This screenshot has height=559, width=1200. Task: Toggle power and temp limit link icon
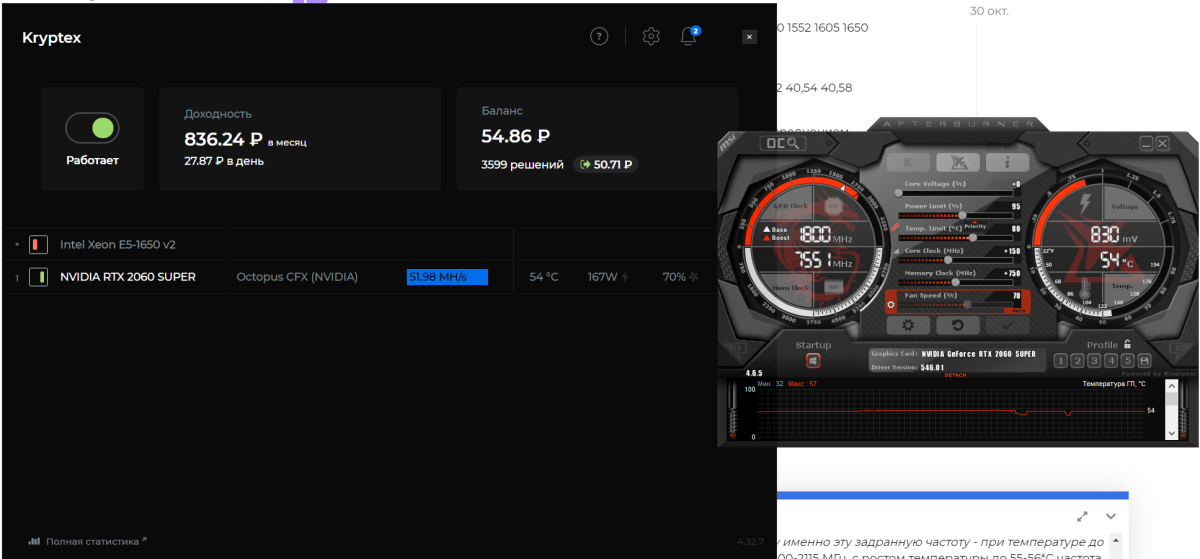coord(895,227)
